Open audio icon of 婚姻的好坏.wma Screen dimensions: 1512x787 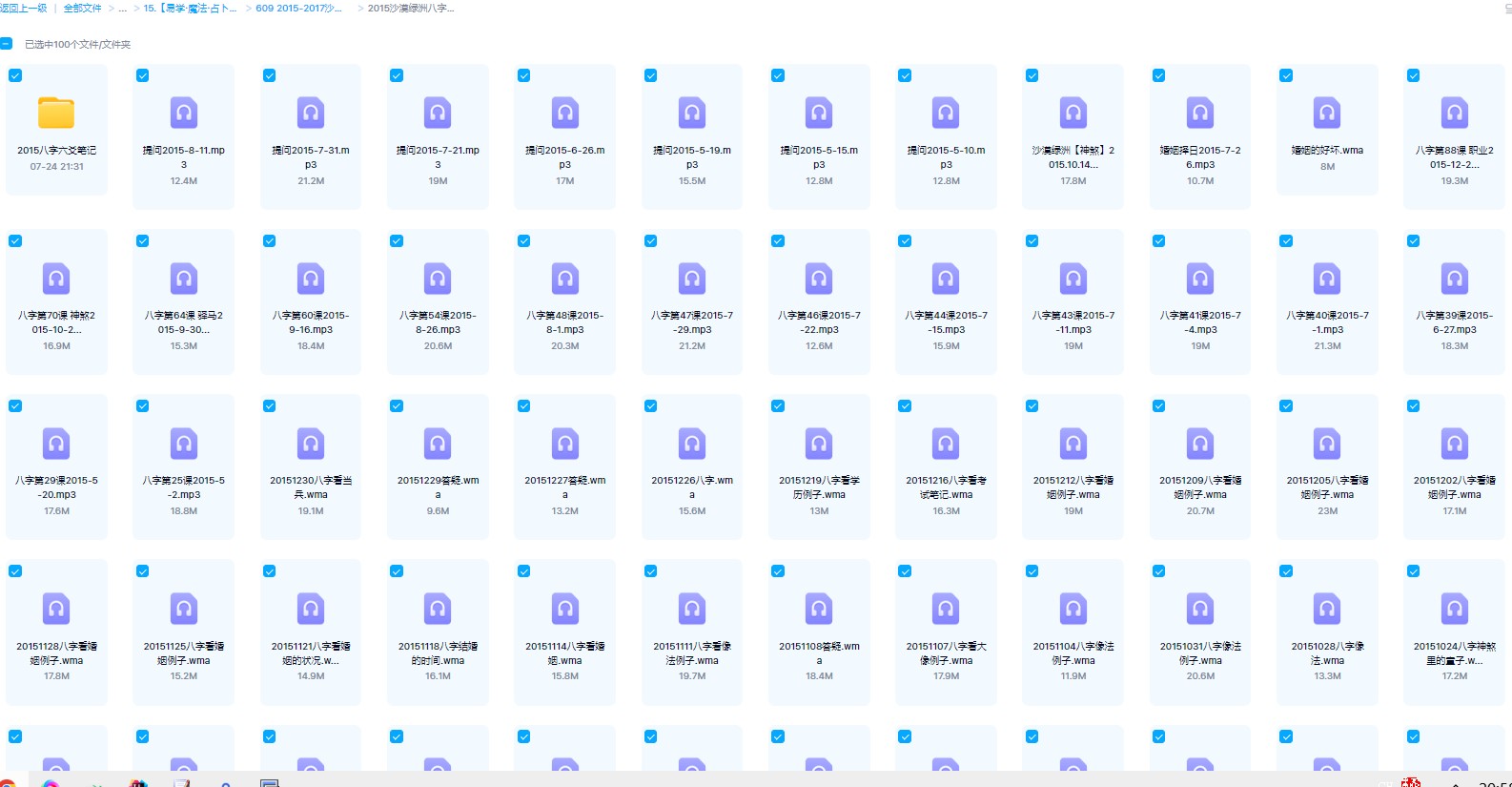(x=1327, y=113)
